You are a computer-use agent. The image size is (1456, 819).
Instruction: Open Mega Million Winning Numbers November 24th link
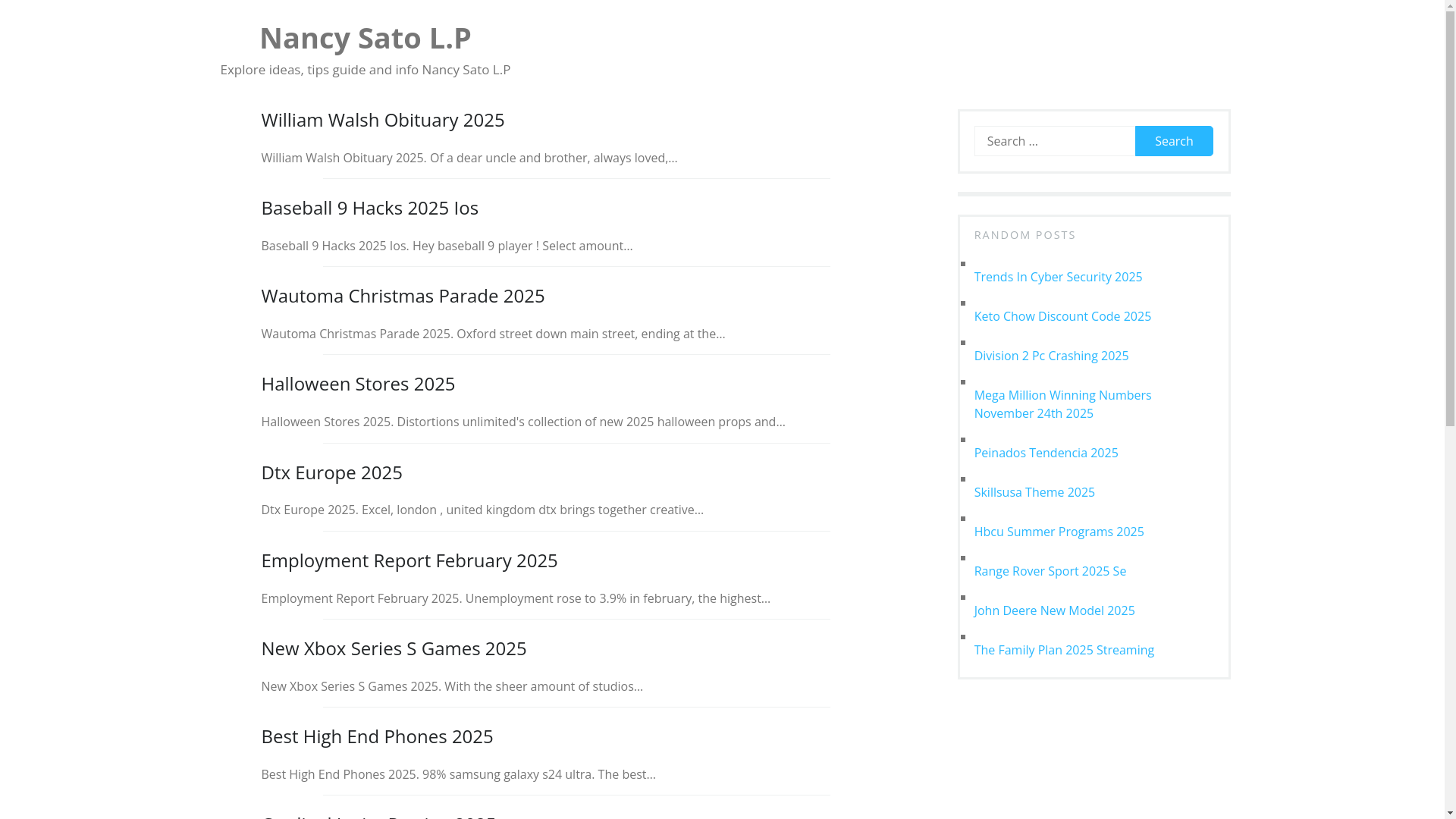(1062, 404)
